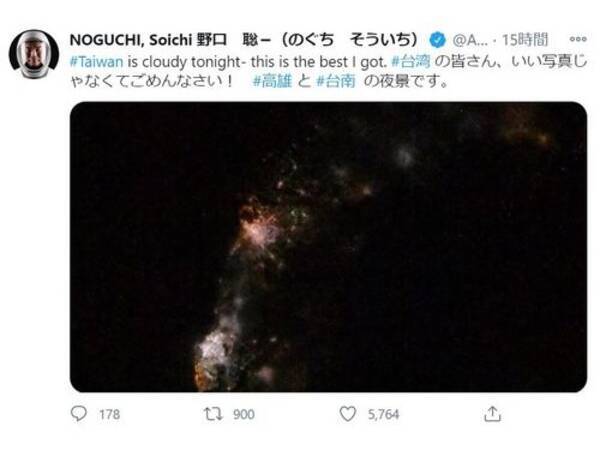Open the night photo of Taiwan
The height and width of the screenshot is (450, 600).
328,247
